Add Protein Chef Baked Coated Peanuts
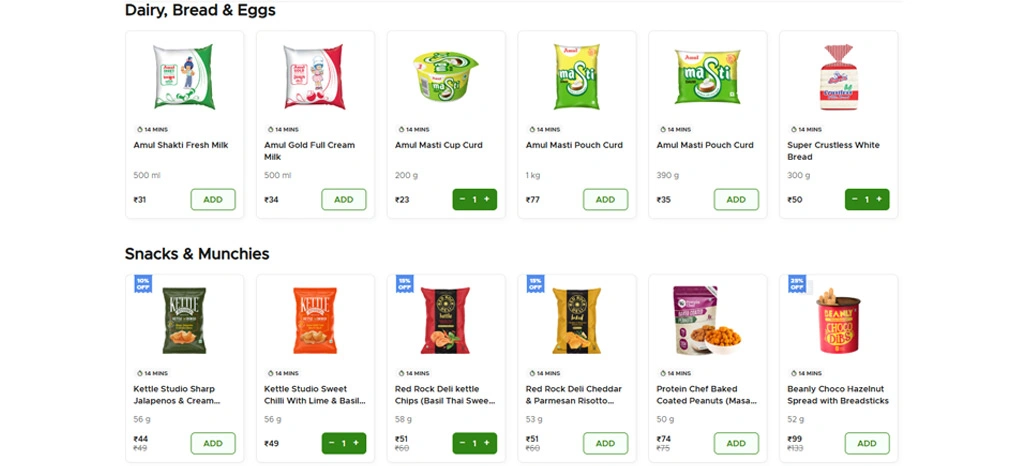This screenshot has height=466, width=1026. point(736,443)
